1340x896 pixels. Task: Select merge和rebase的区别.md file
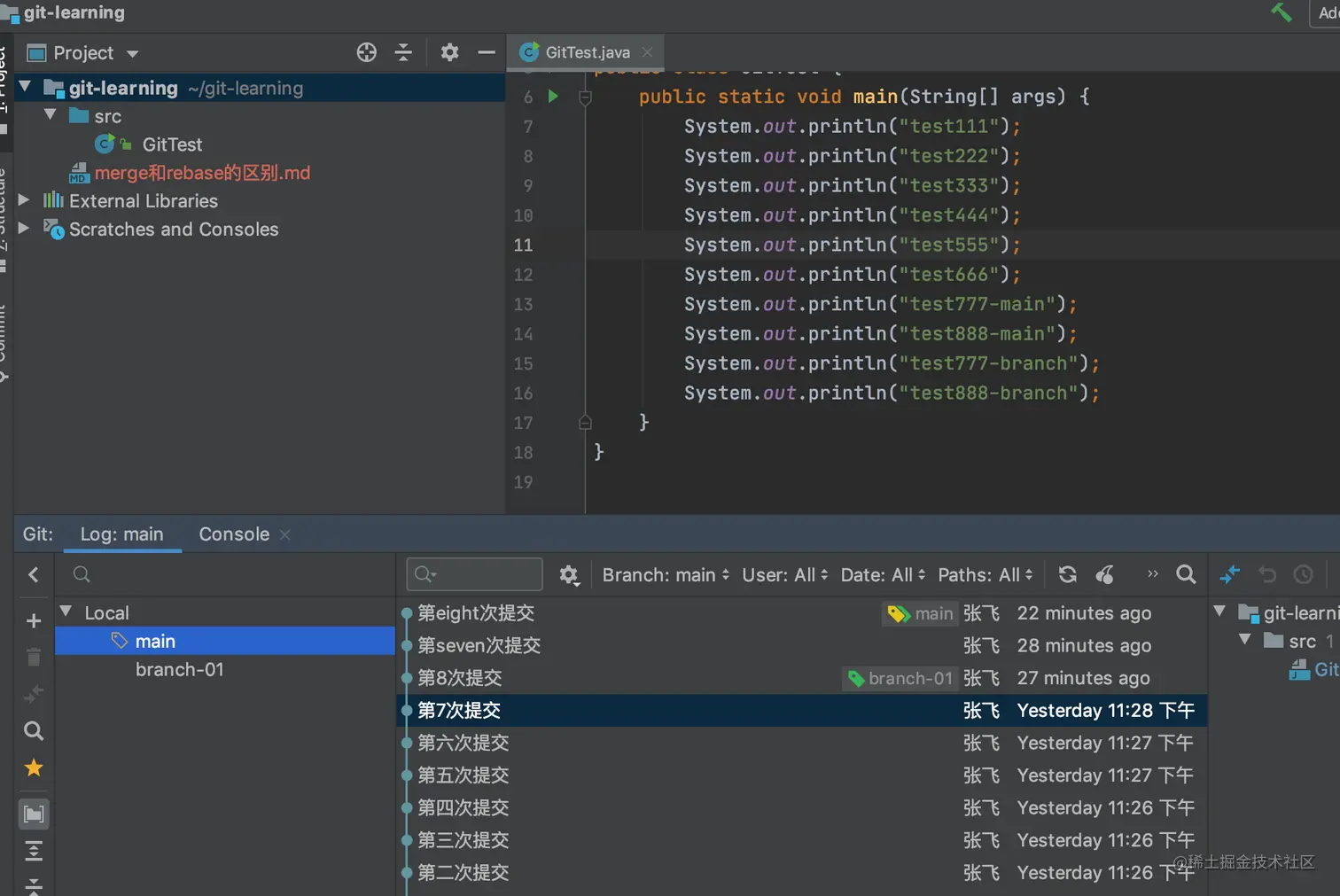point(202,173)
